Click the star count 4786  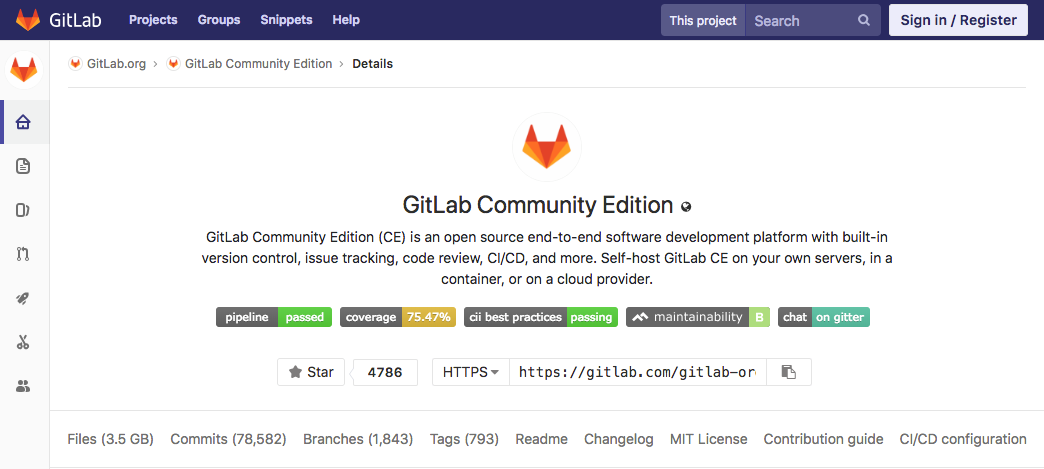385,372
